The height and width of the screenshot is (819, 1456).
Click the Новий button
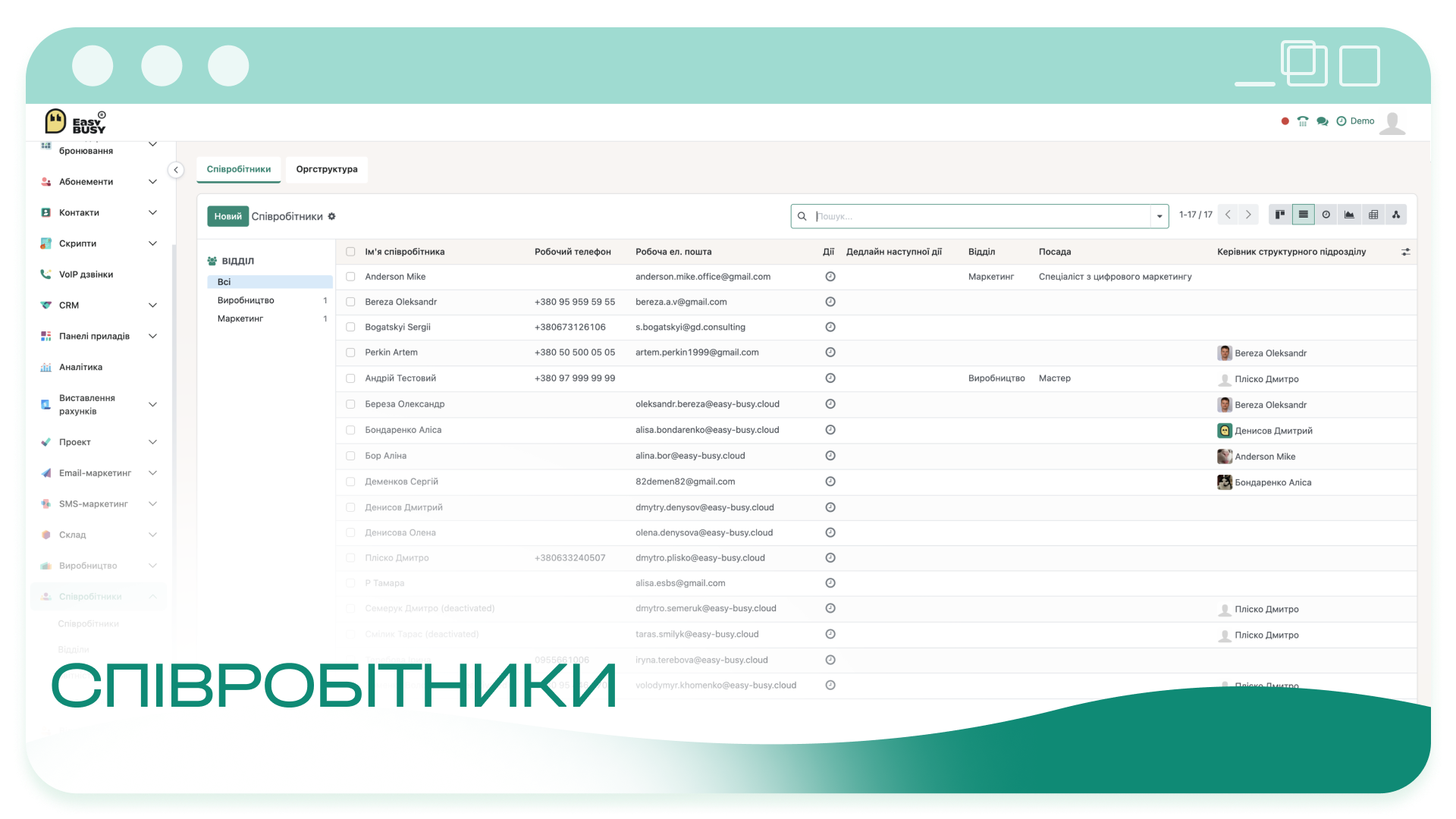pos(227,216)
